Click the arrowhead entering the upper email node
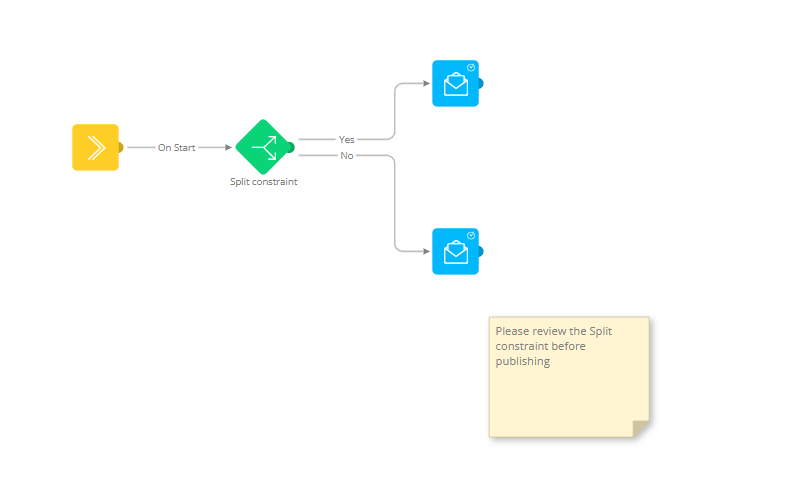The image size is (797, 477). coord(426,83)
